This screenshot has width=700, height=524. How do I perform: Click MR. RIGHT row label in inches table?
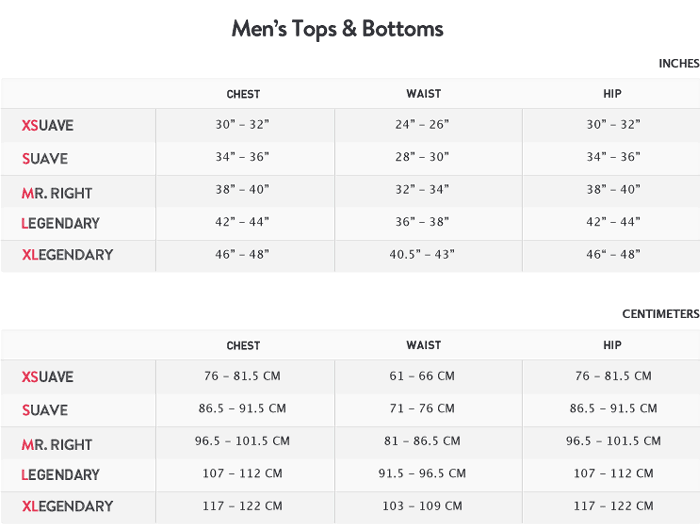click(x=57, y=192)
